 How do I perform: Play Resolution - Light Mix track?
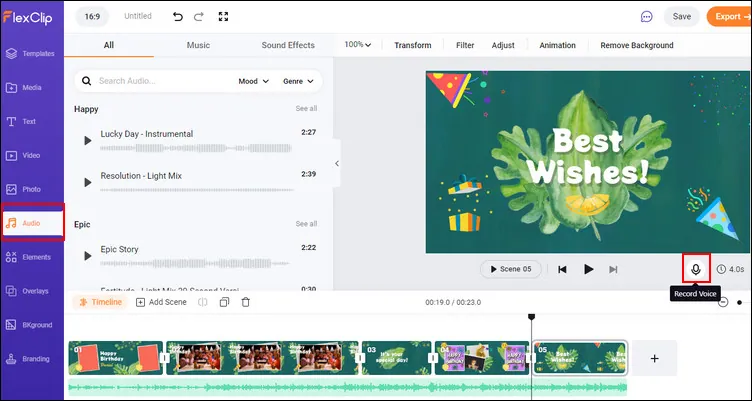87,182
